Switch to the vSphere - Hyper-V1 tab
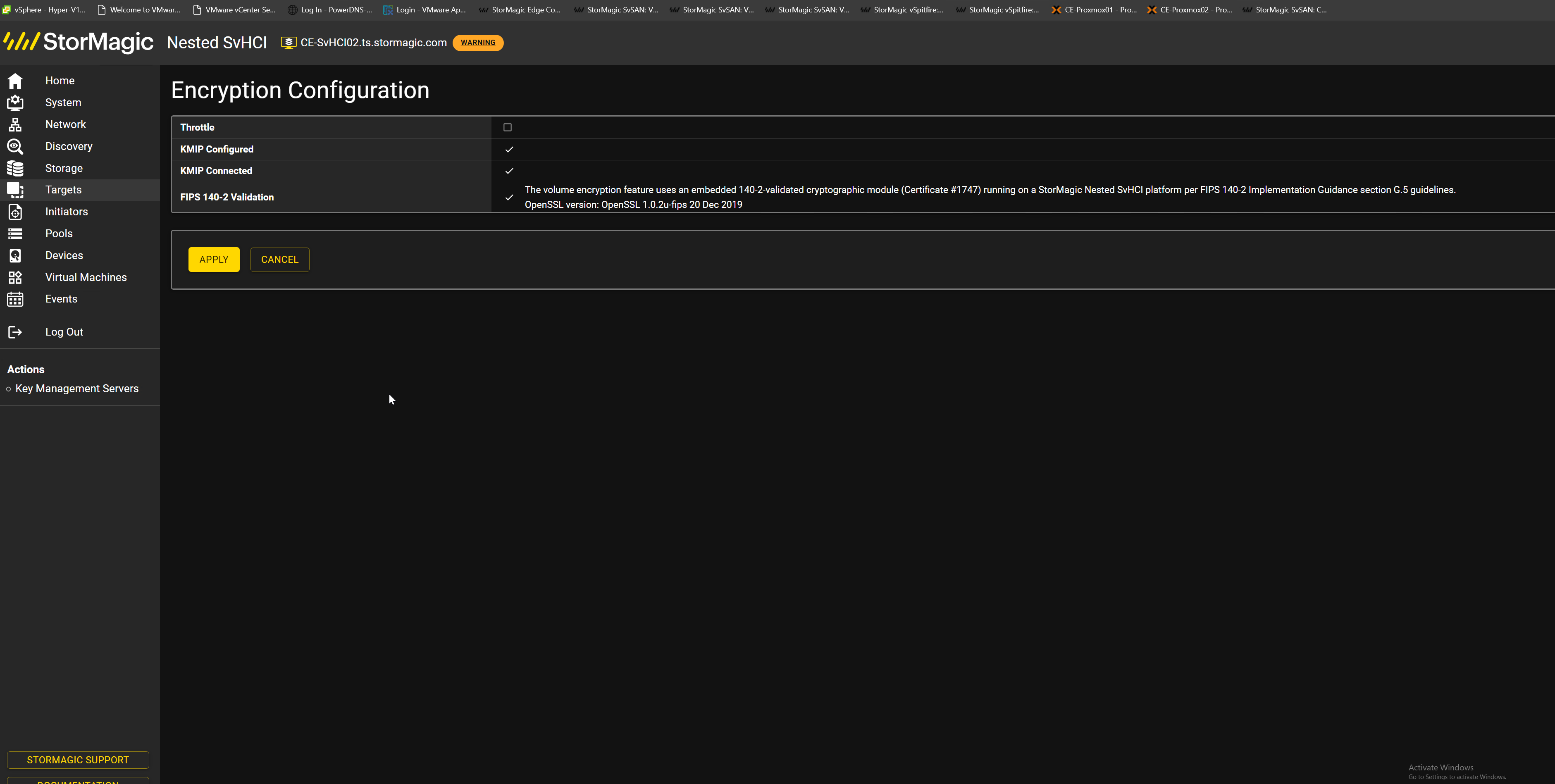The height and width of the screenshot is (784, 1555). (x=44, y=10)
